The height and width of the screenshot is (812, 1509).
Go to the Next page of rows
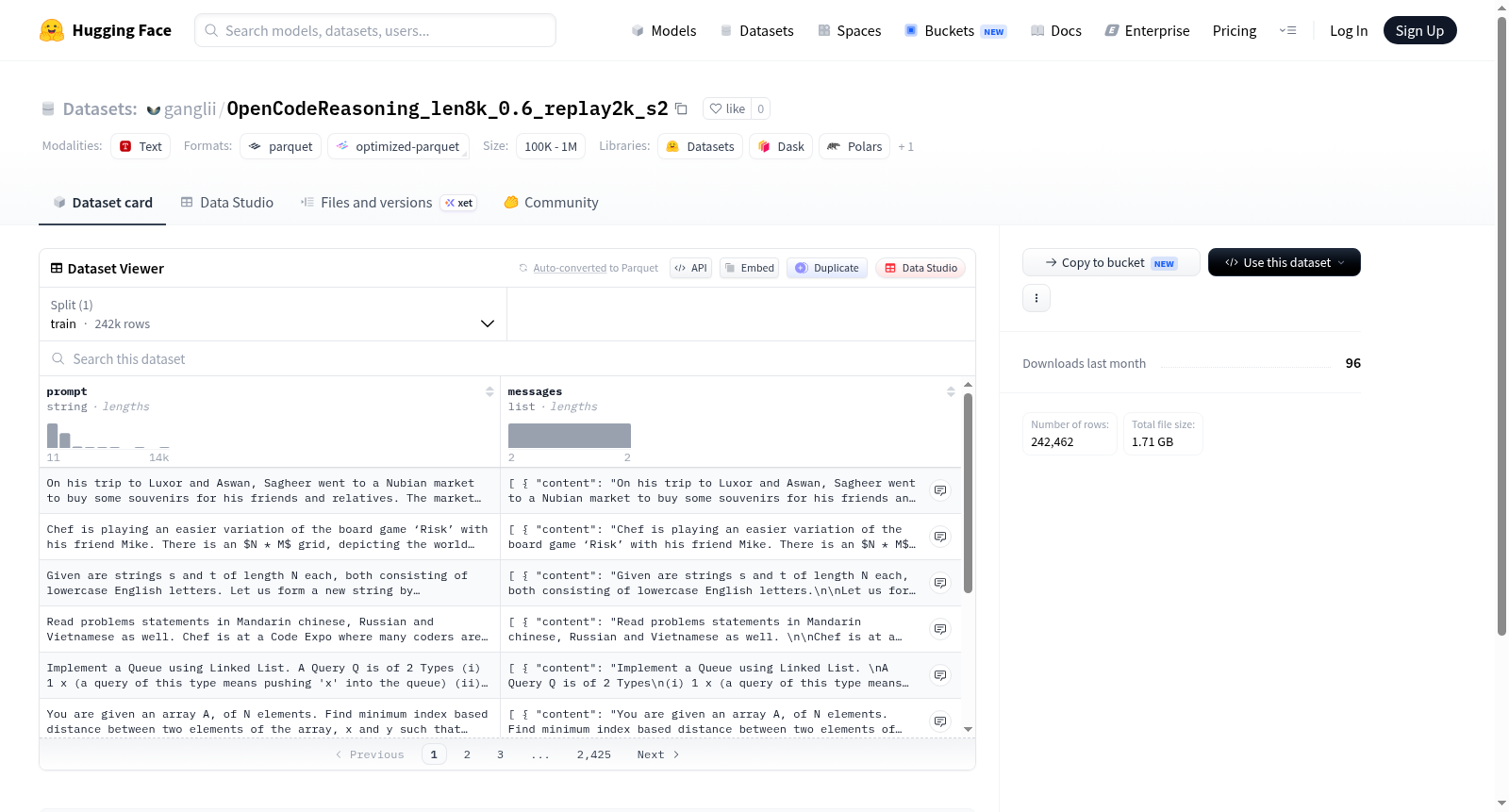coord(657,754)
